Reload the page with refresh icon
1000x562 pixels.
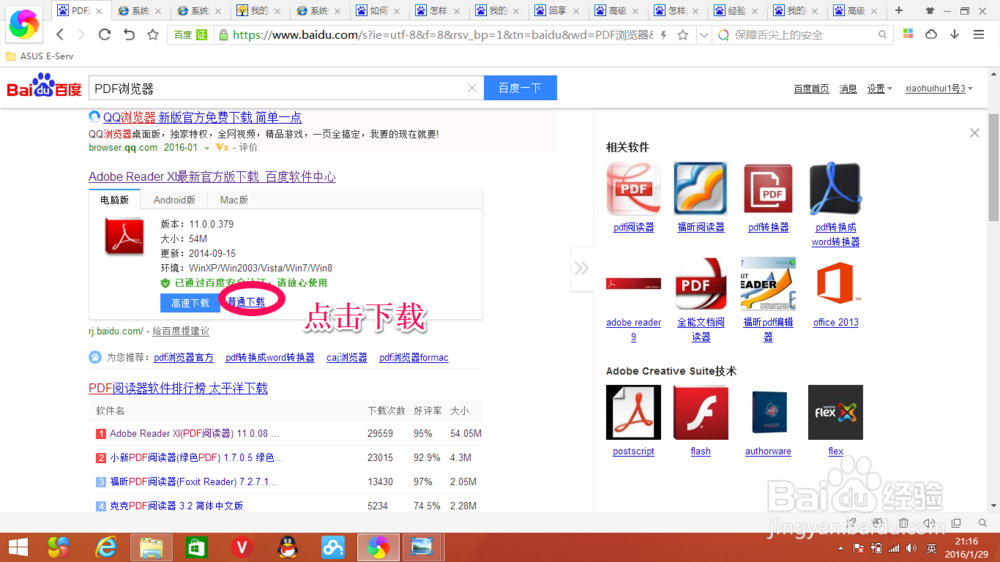(105, 34)
